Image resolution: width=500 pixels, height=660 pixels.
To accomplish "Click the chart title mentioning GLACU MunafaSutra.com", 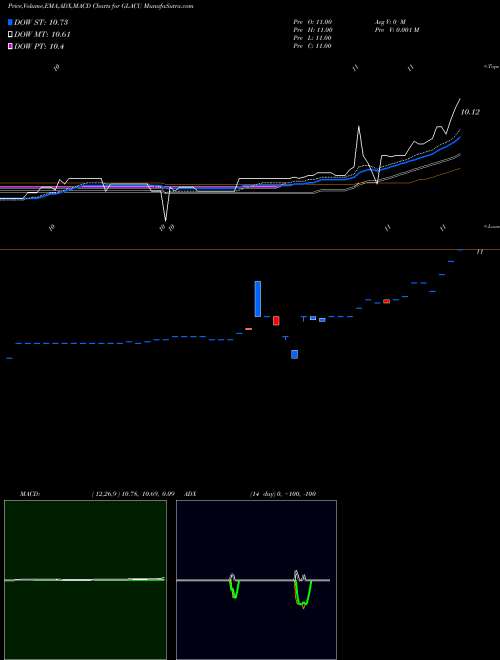I will [101, 6].
